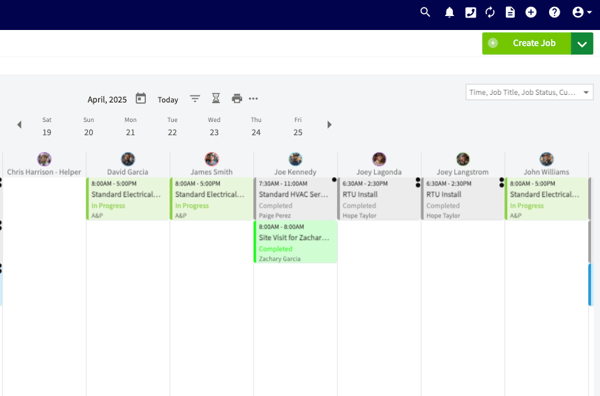600x396 pixels.
Task: Click Paige Perez customer text
Action: (275, 216)
